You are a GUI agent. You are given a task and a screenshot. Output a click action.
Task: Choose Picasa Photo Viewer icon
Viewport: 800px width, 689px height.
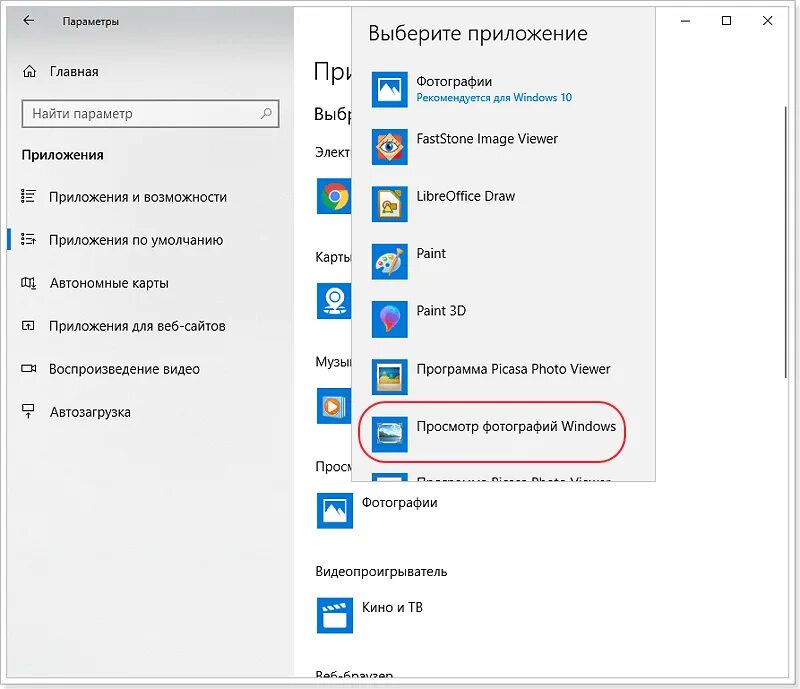pos(389,377)
